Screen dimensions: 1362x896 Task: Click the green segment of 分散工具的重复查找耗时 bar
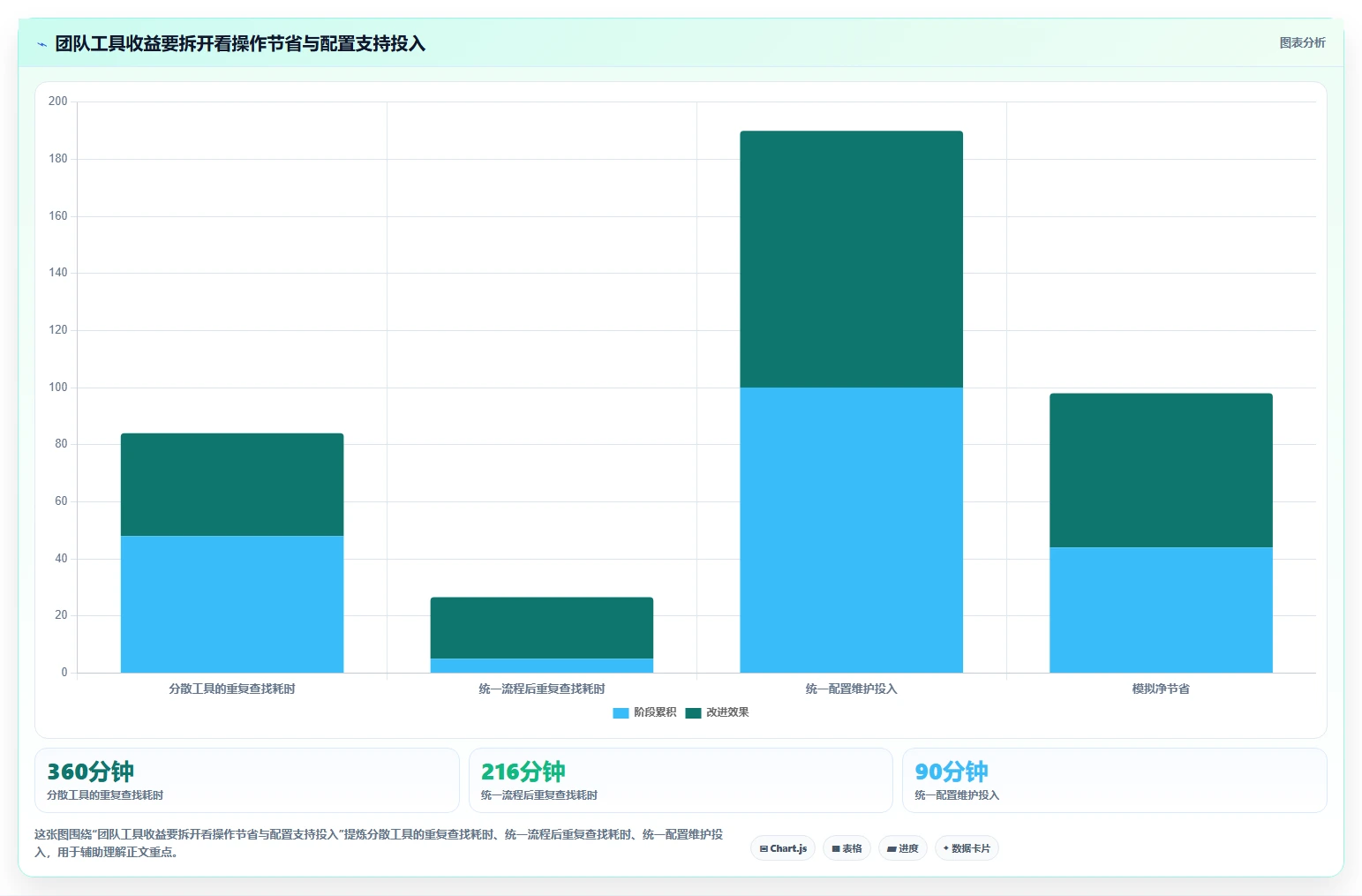click(232, 485)
